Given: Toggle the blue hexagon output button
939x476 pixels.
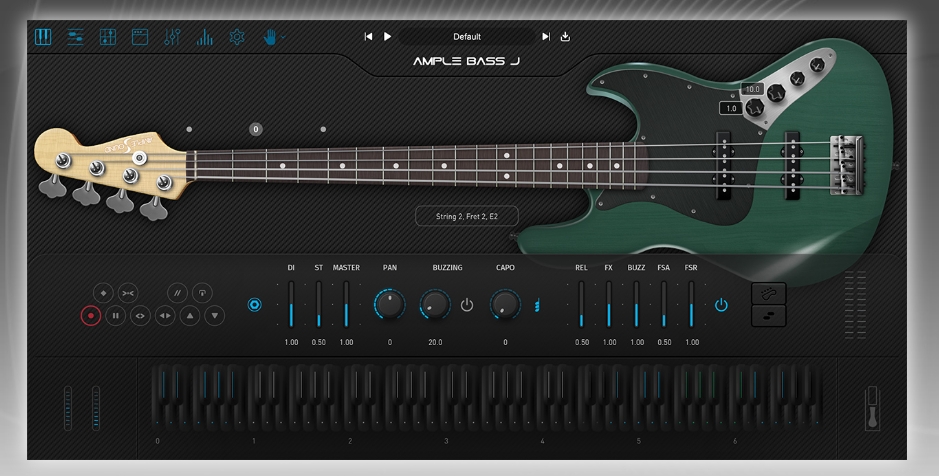Looking at the screenshot, I should click(255, 305).
